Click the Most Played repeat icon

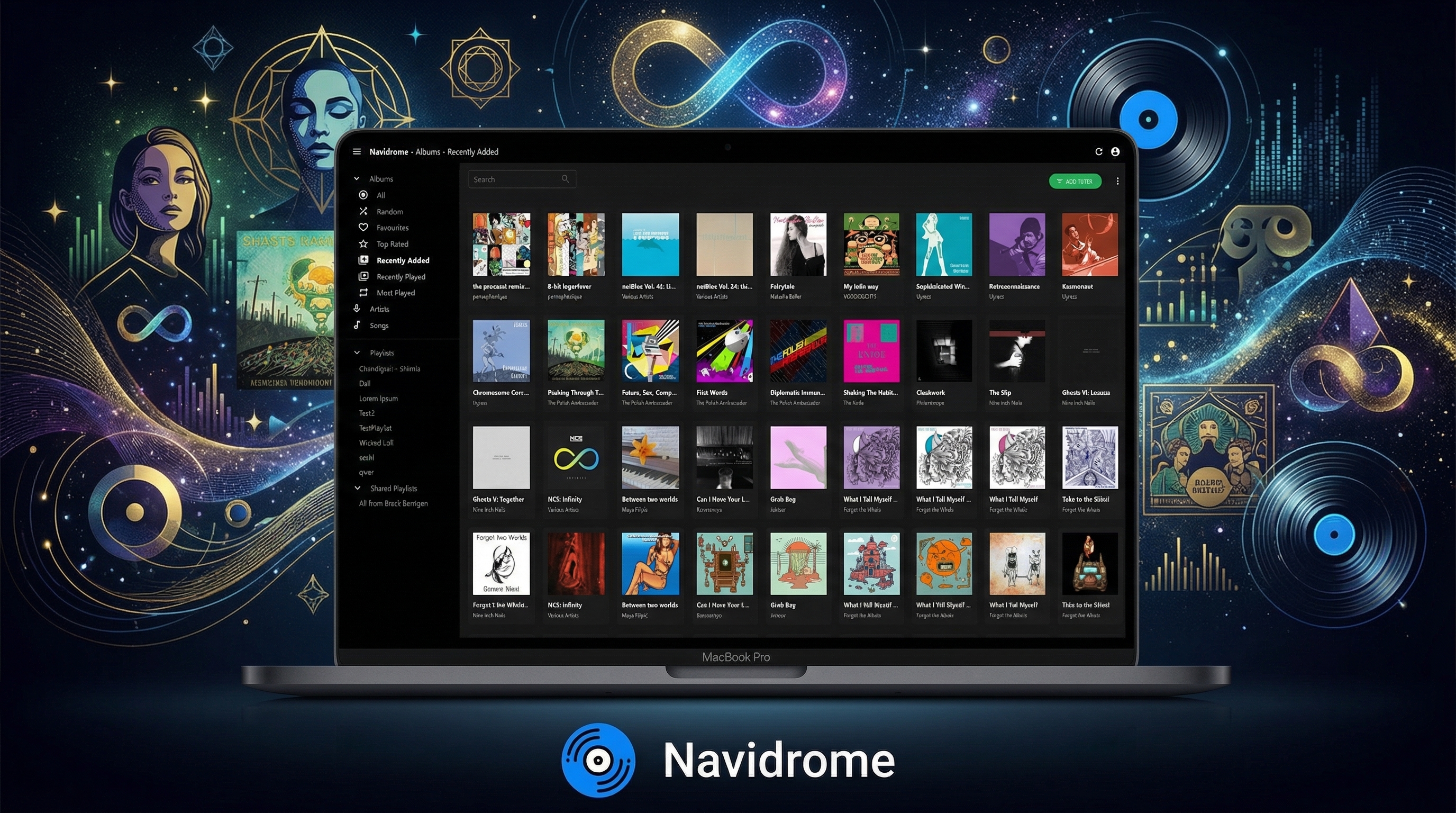coord(363,293)
